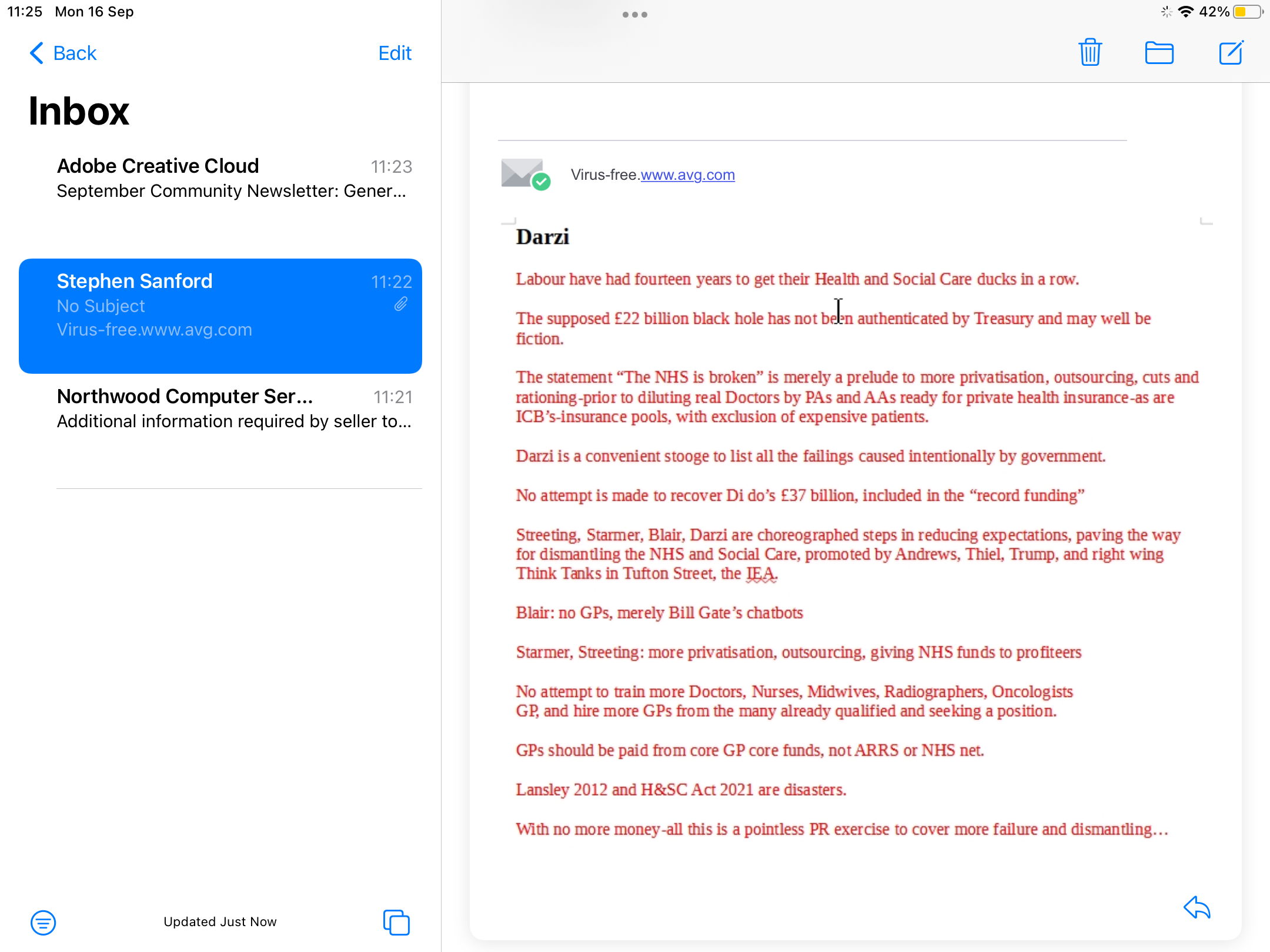Click the compose new message icon

[1231, 53]
